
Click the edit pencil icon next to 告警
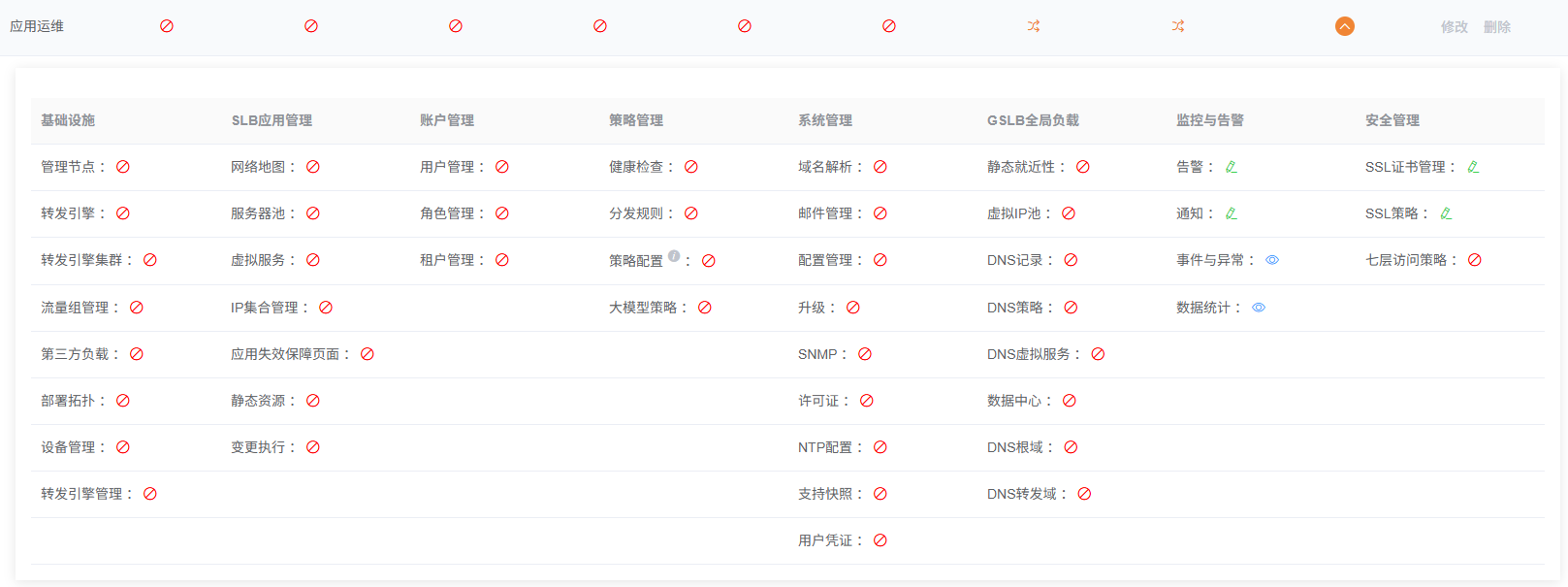[x=1231, y=167]
